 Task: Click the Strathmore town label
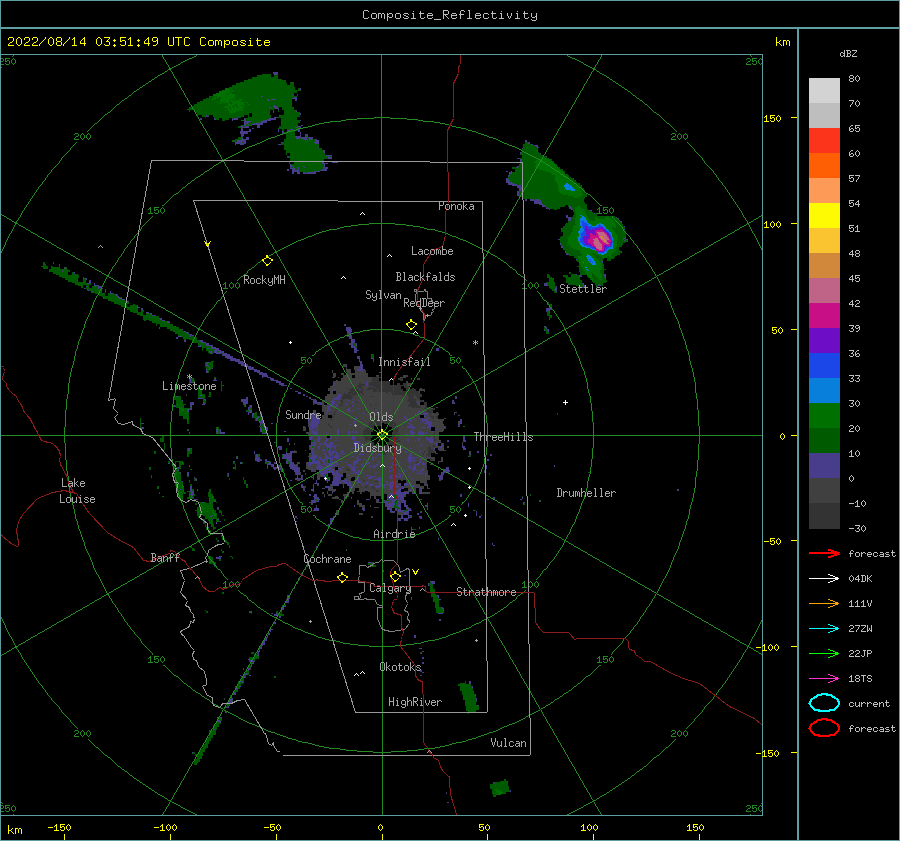[486, 592]
